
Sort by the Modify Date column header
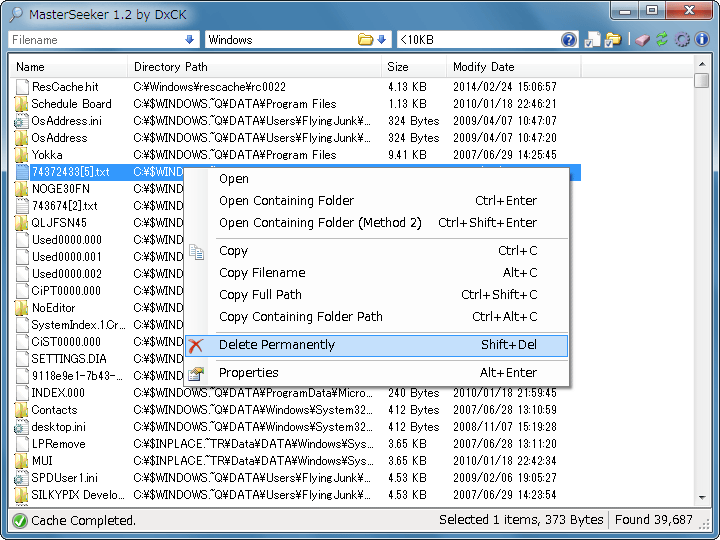pyautogui.click(x=513, y=67)
